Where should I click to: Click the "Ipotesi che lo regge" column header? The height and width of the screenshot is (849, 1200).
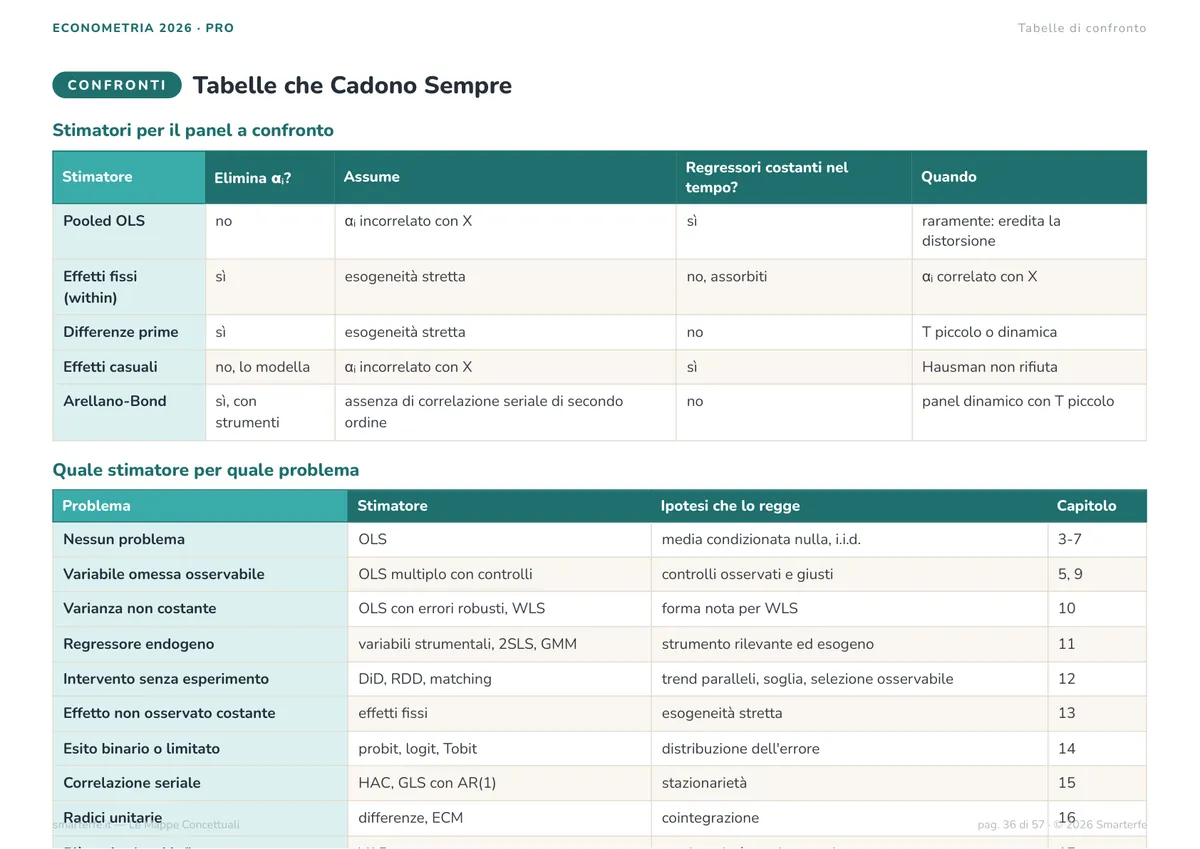(x=849, y=506)
